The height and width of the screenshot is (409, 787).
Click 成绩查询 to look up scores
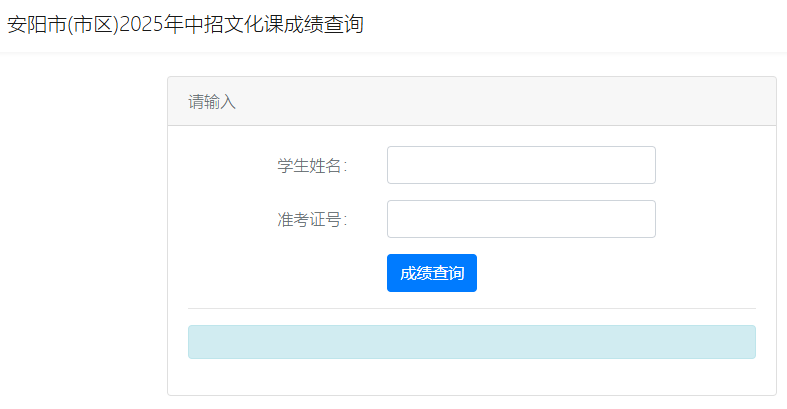432,273
